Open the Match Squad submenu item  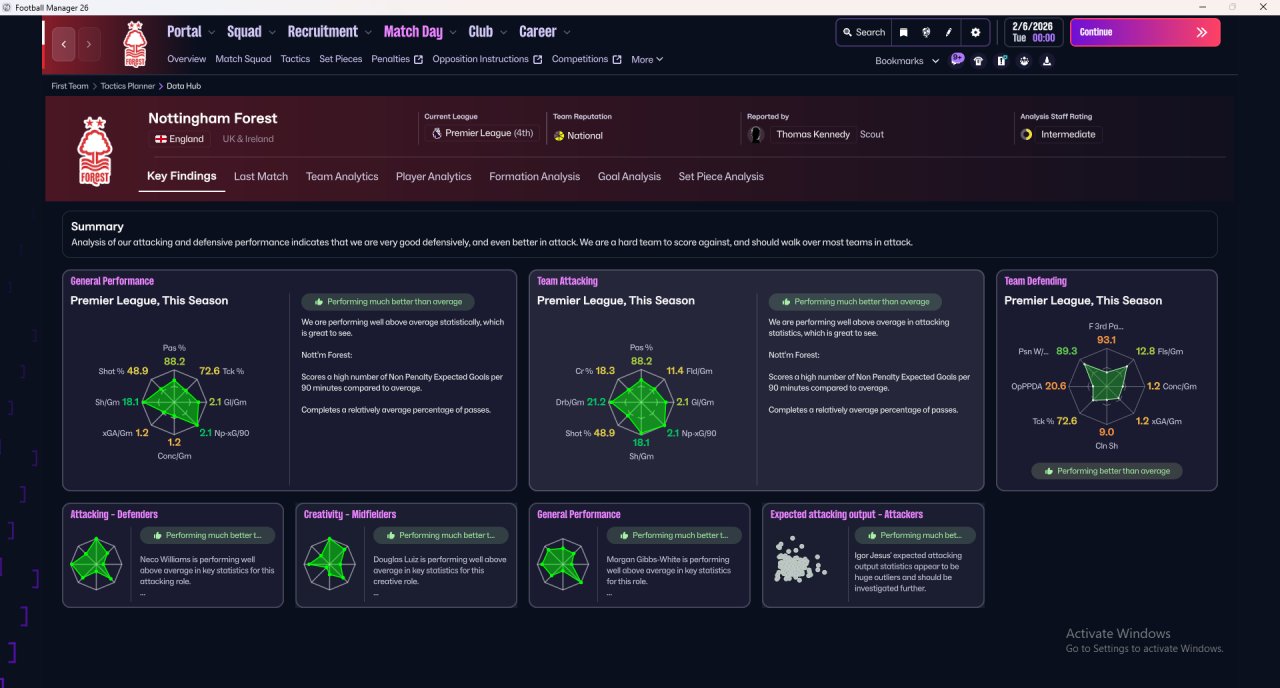tap(243, 59)
